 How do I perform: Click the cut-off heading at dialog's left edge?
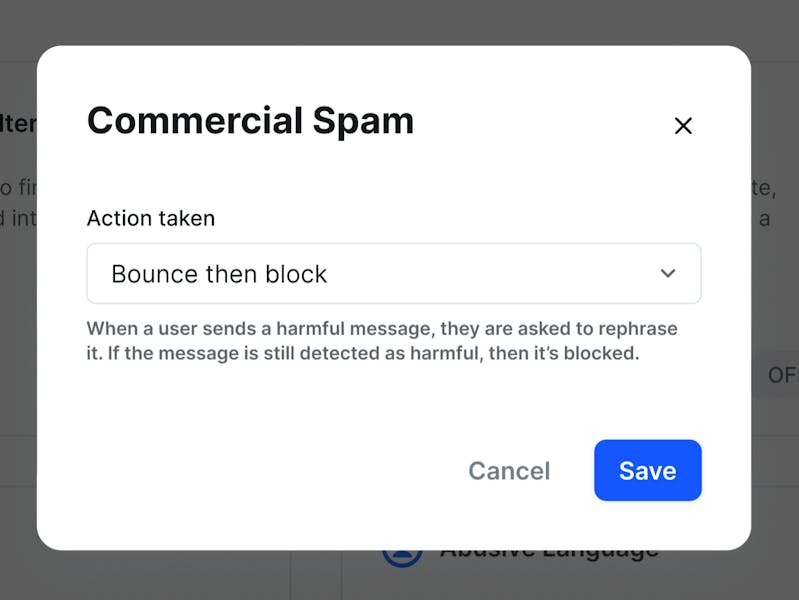tap(20, 124)
